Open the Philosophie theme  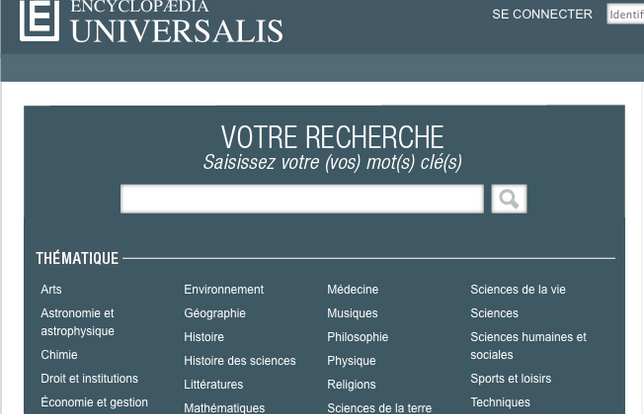358,337
